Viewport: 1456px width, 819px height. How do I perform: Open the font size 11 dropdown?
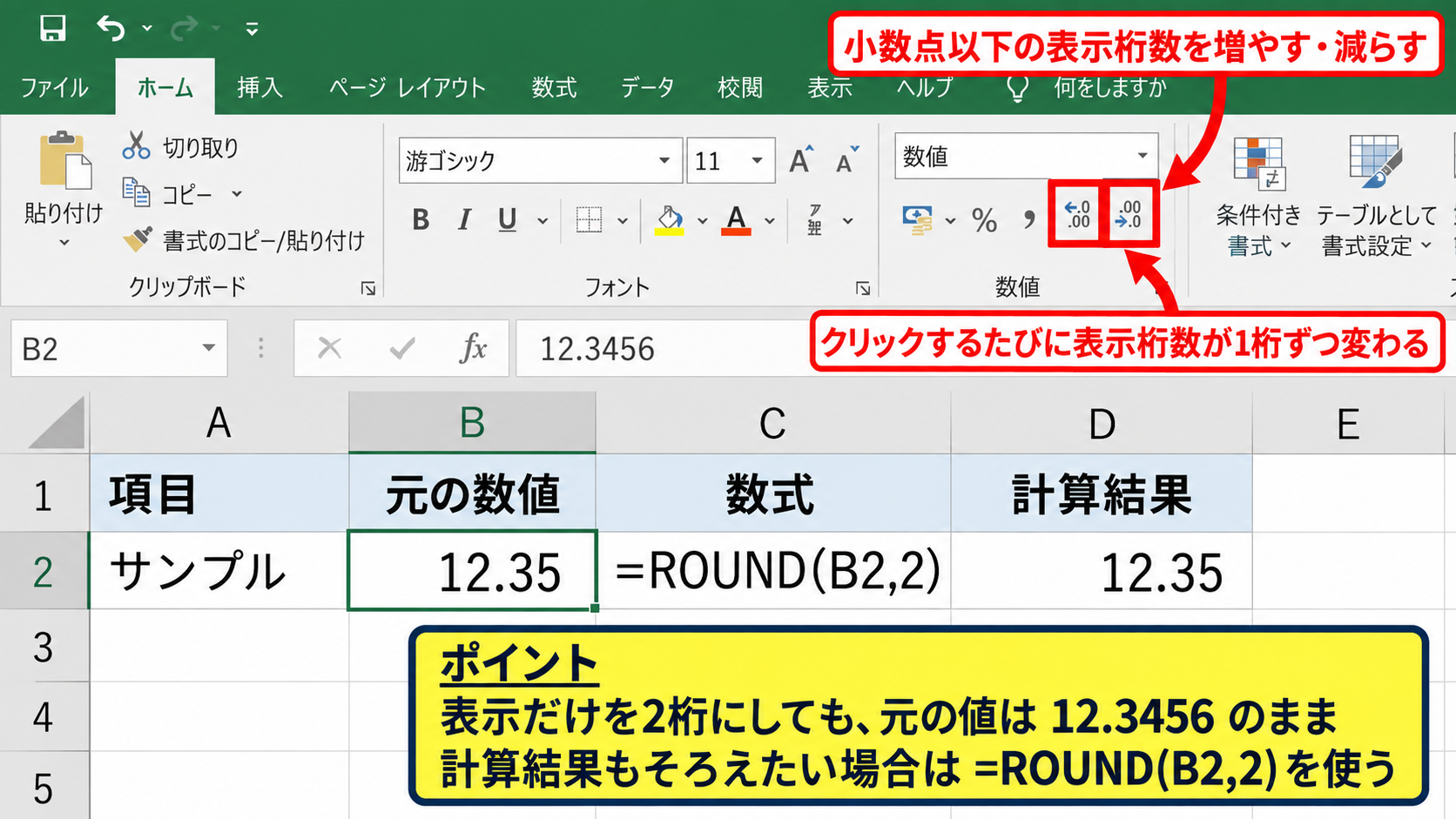tap(757, 160)
